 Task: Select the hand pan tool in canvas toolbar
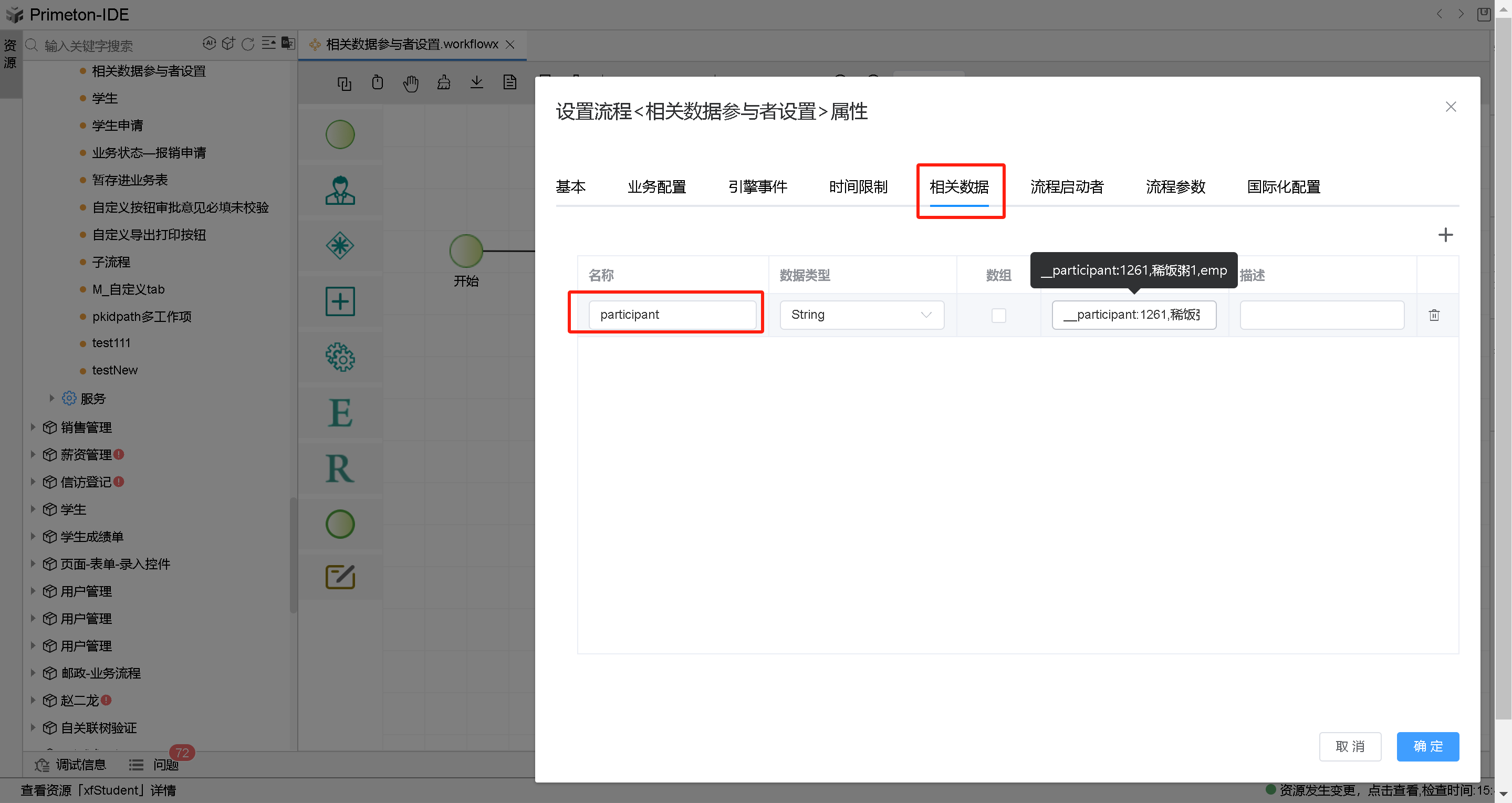(411, 83)
